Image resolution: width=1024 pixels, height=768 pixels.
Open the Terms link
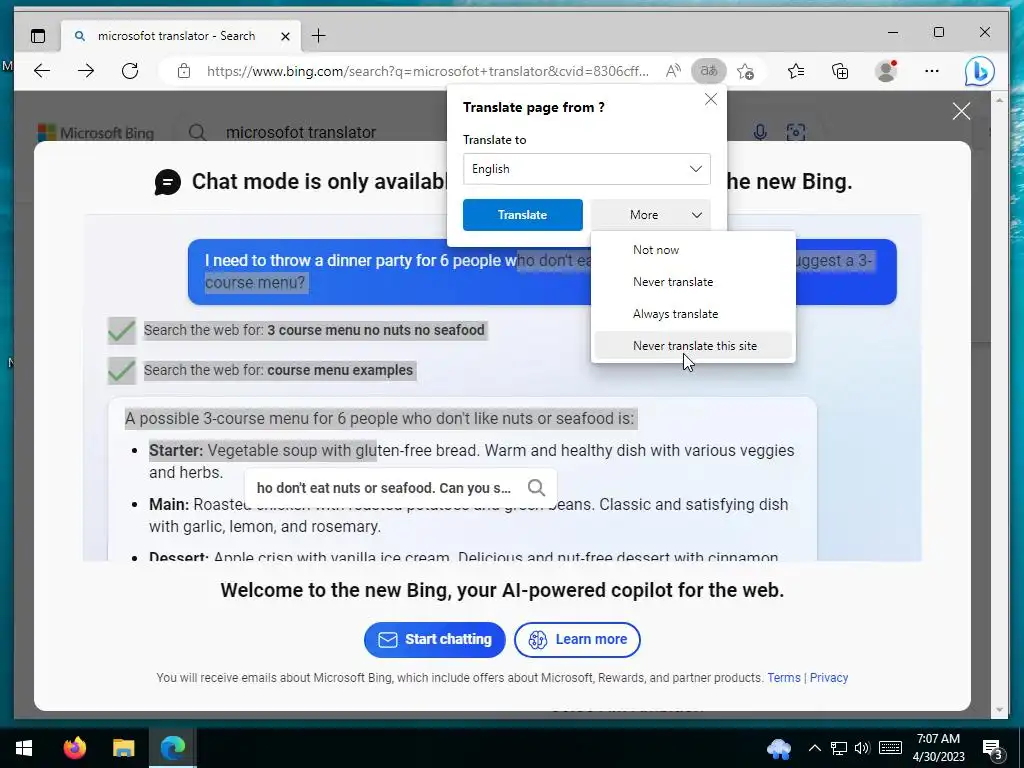click(784, 678)
